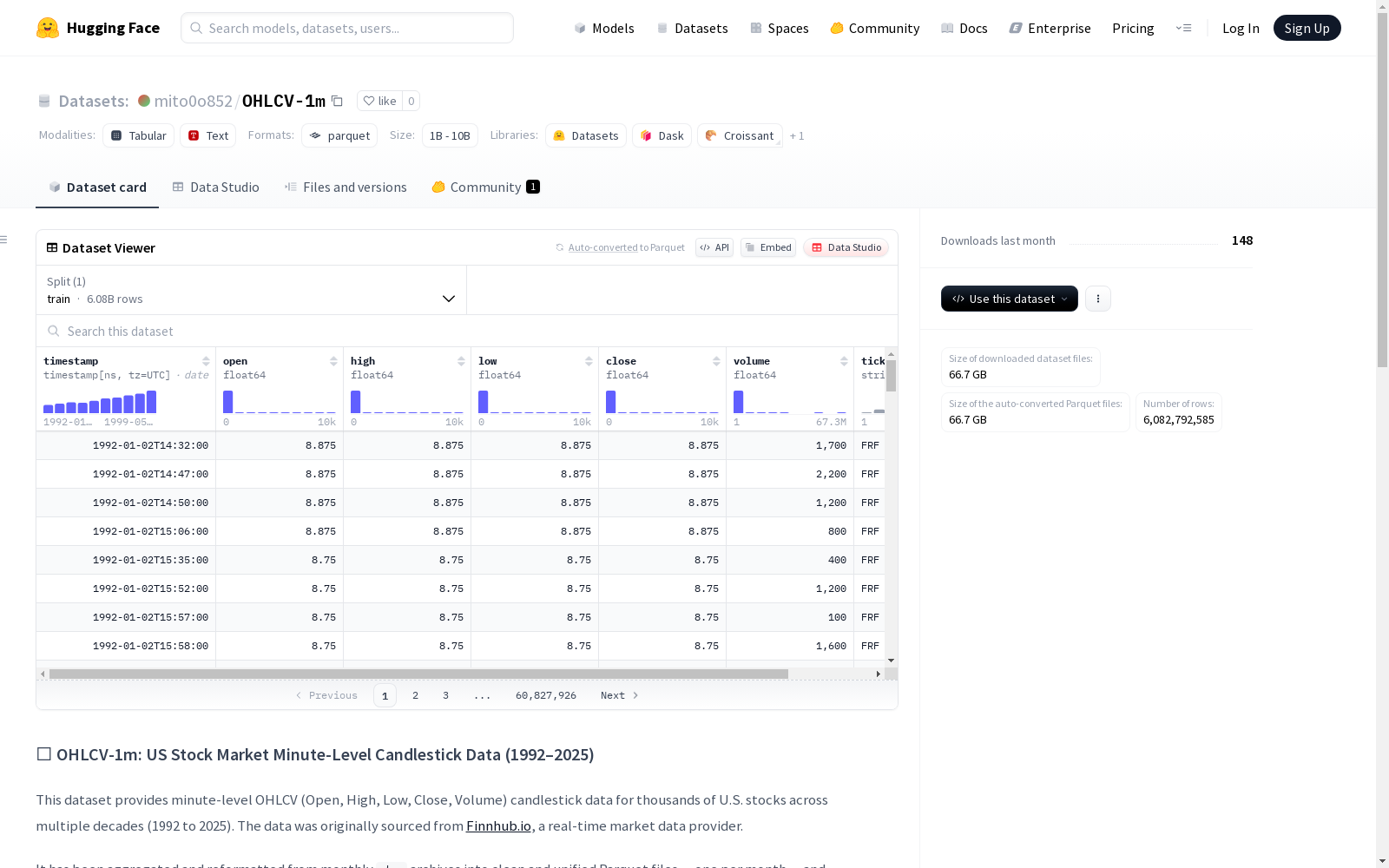Click the like heart button
This screenshot has width=1389, height=868.
click(x=379, y=101)
